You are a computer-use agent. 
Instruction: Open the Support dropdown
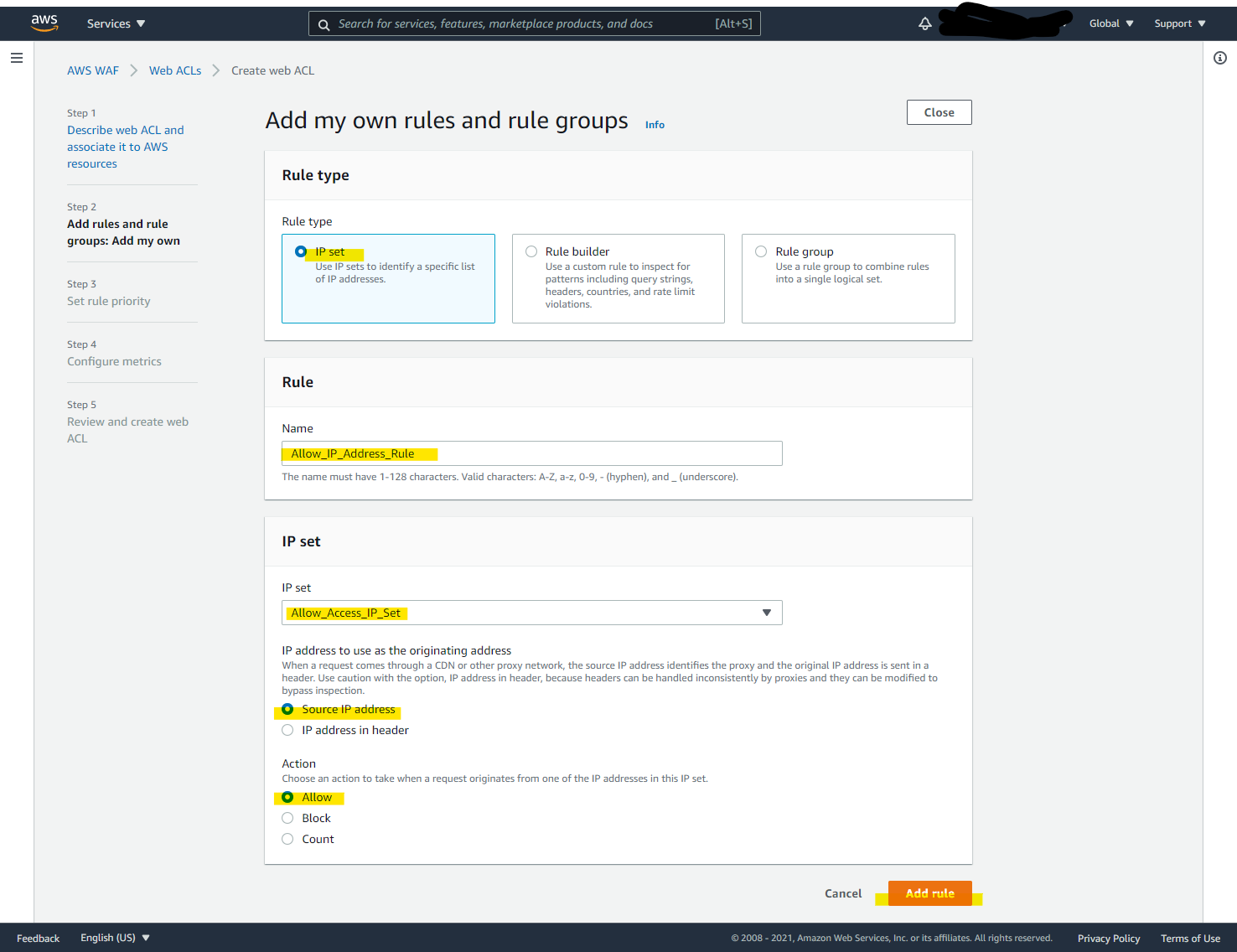1180,23
